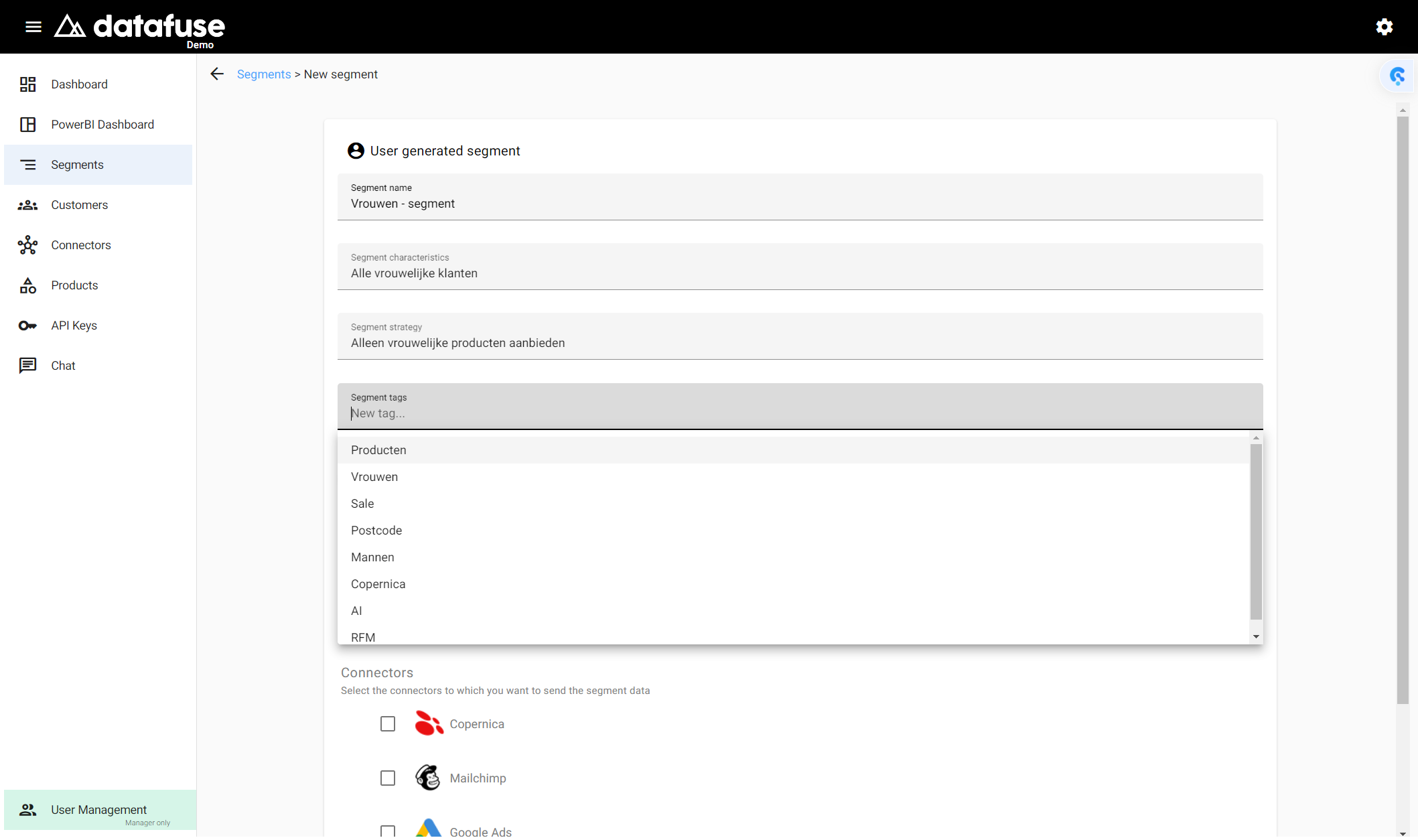Image resolution: width=1418 pixels, height=840 pixels.
Task: Pick the Mannen tag option
Action: 794,557
